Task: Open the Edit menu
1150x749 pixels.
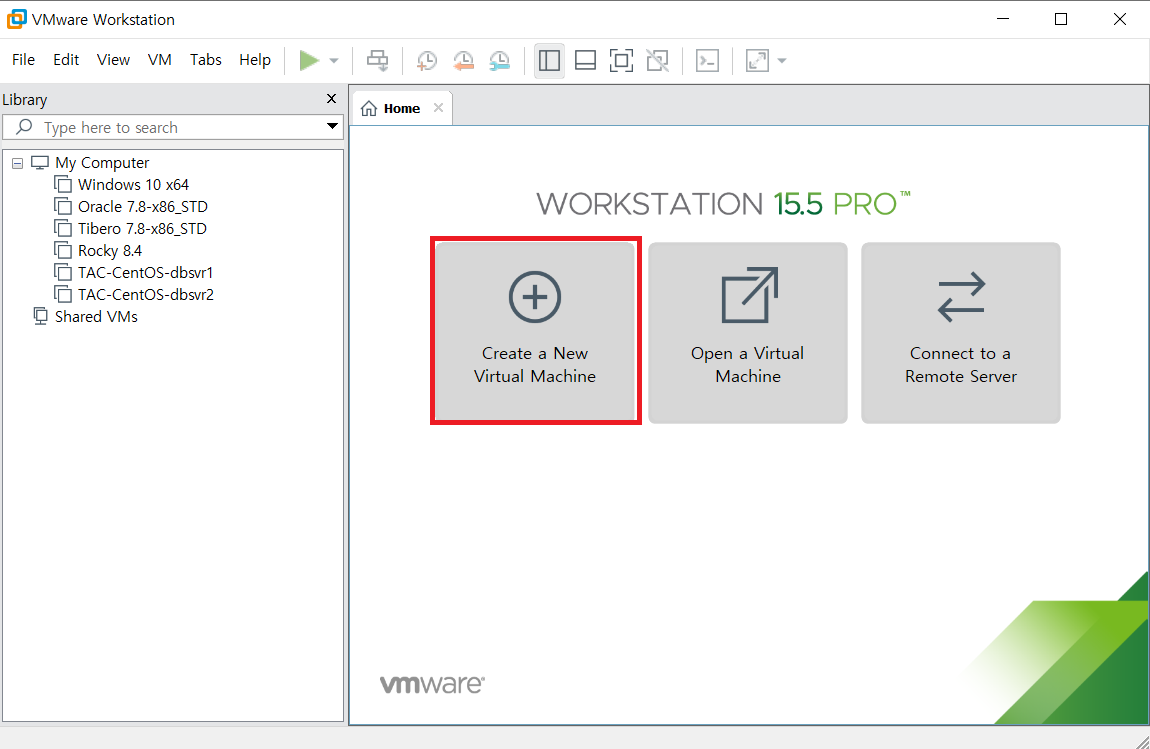Action: click(66, 59)
